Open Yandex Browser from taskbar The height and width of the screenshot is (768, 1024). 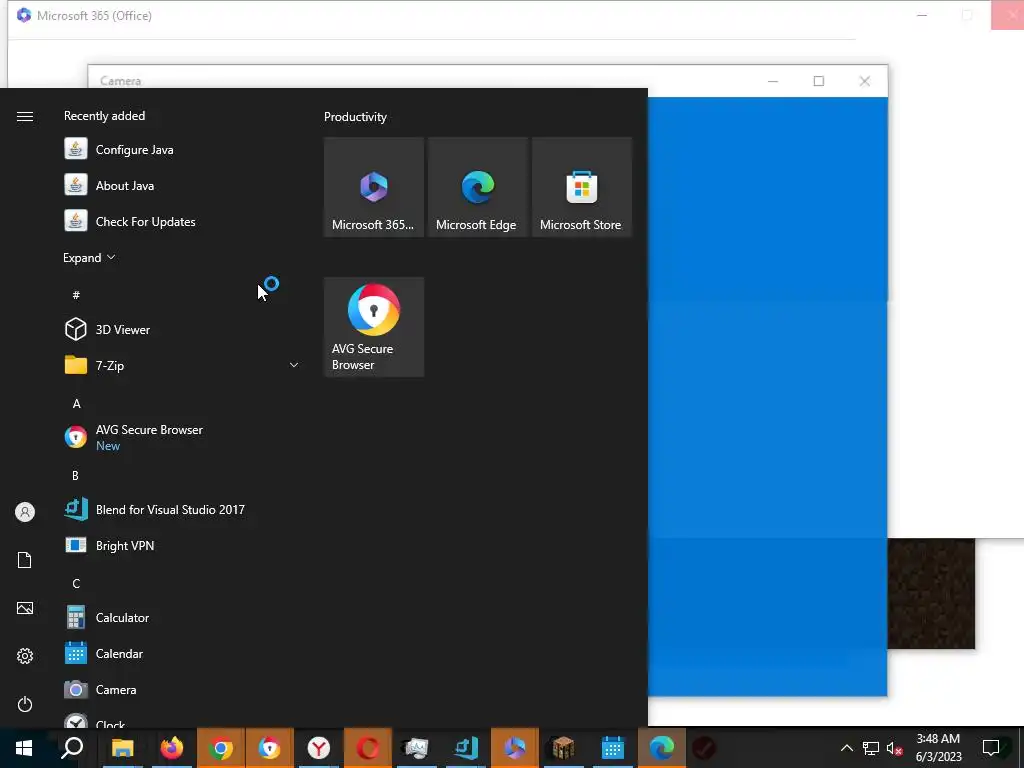pyautogui.click(x=319, y=748)
